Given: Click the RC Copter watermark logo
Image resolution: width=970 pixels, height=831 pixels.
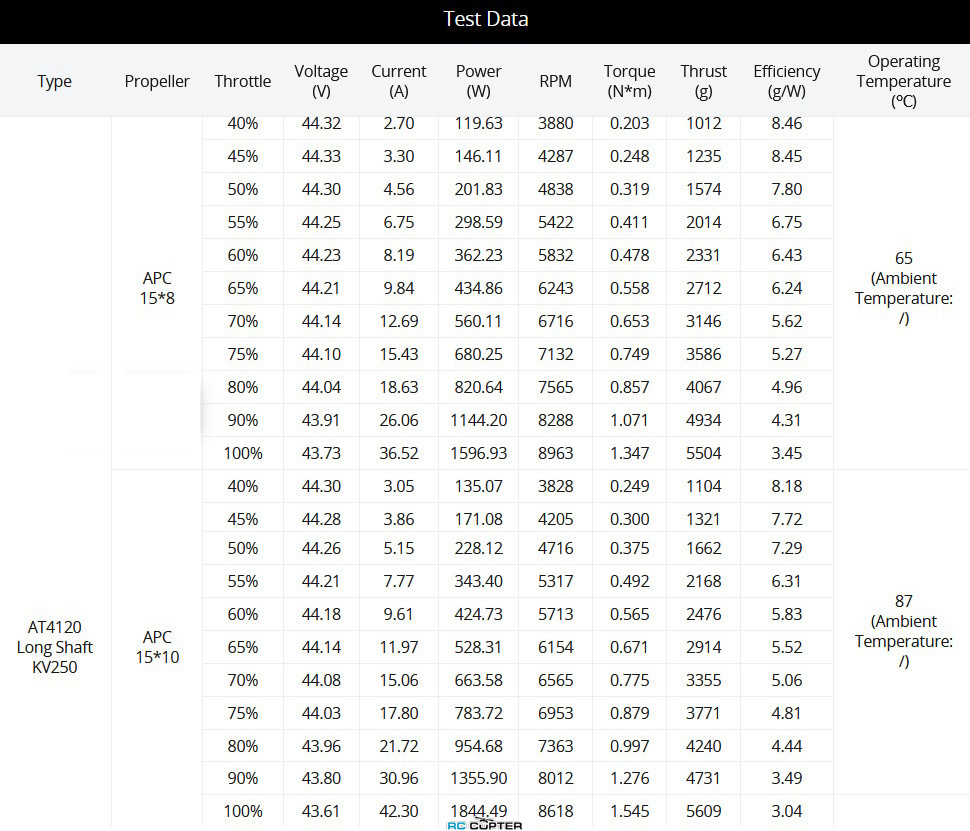Looking at the screenshot, I should (x=484, y=825).
